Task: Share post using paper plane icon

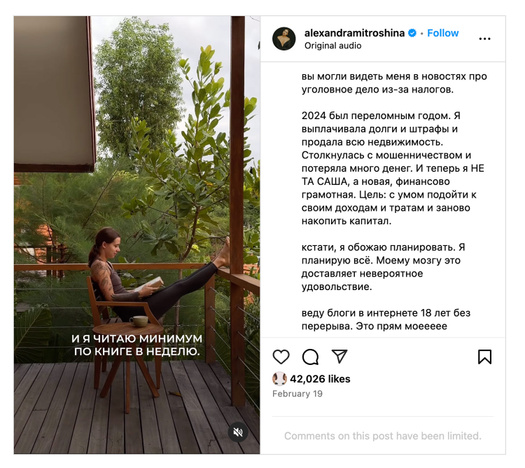Action: click(x=339, y=356)
